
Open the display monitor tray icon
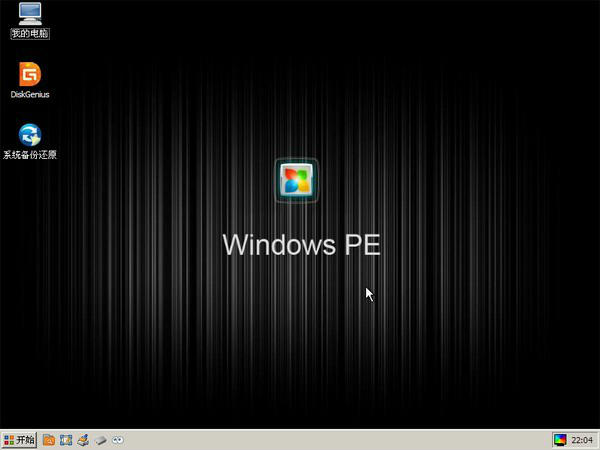coord(560,440)
